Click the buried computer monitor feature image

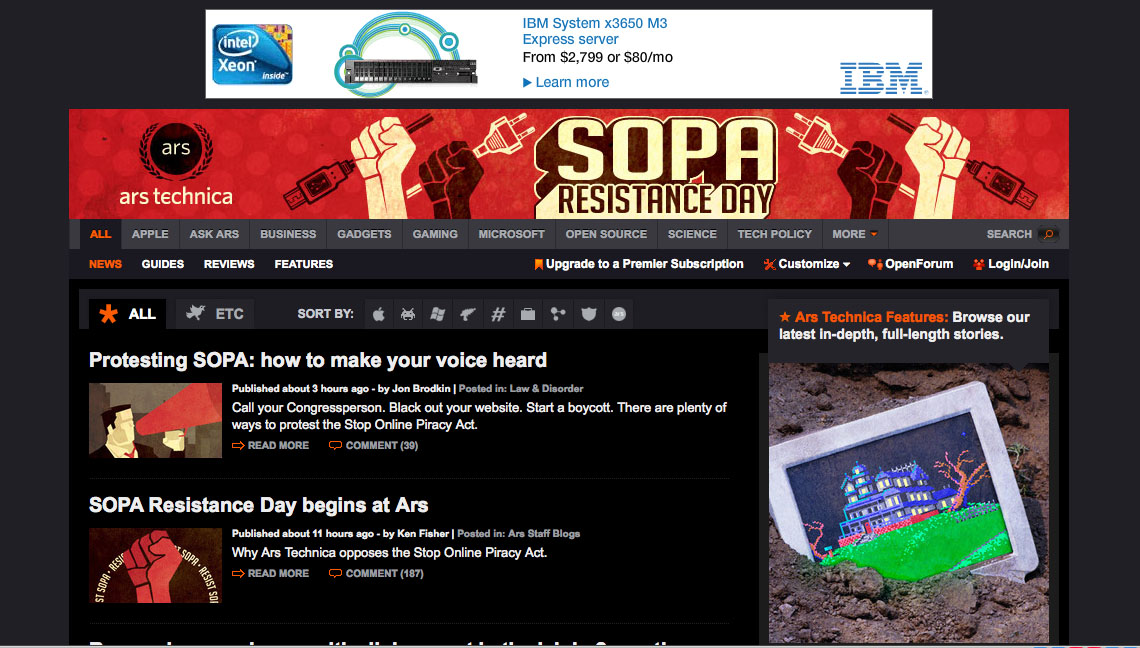pos(909,503)
